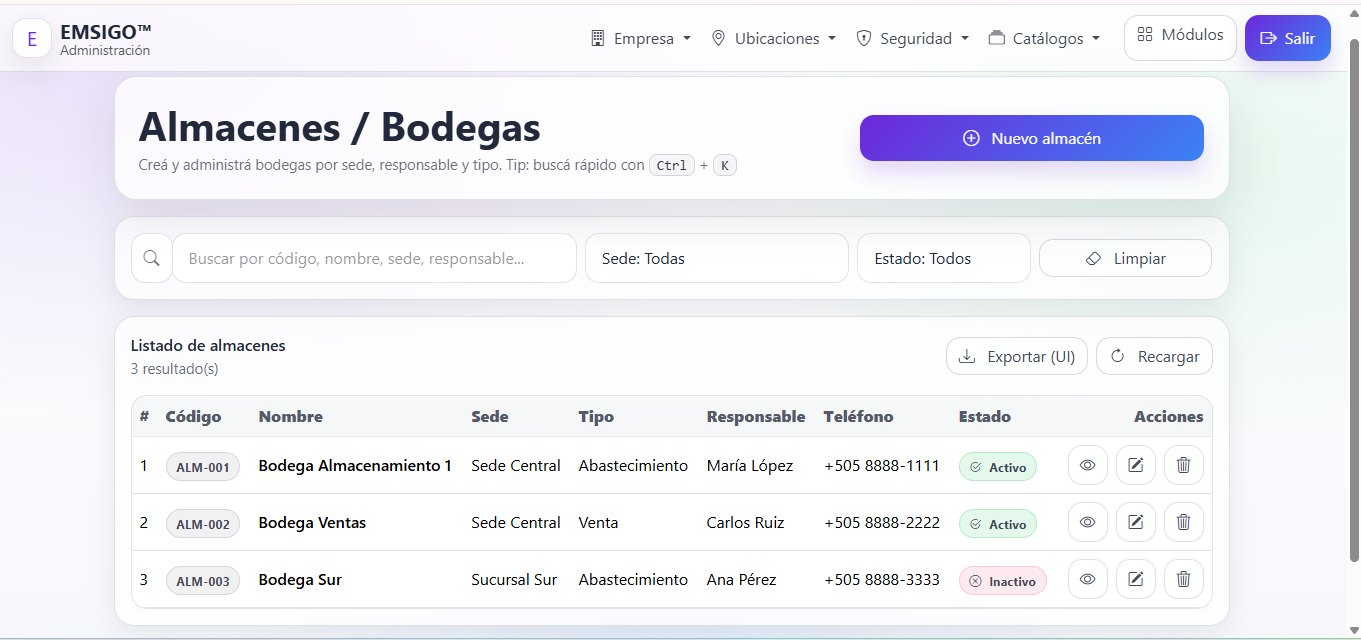1361x640 pixels.
Task: Click the Inactivo status badge
Action: tap(1003, 581)
